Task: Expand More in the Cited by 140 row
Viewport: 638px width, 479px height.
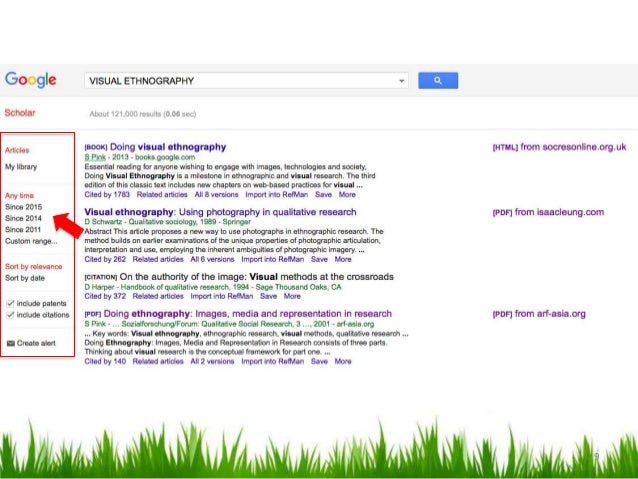Action: (x=343, y=361)
